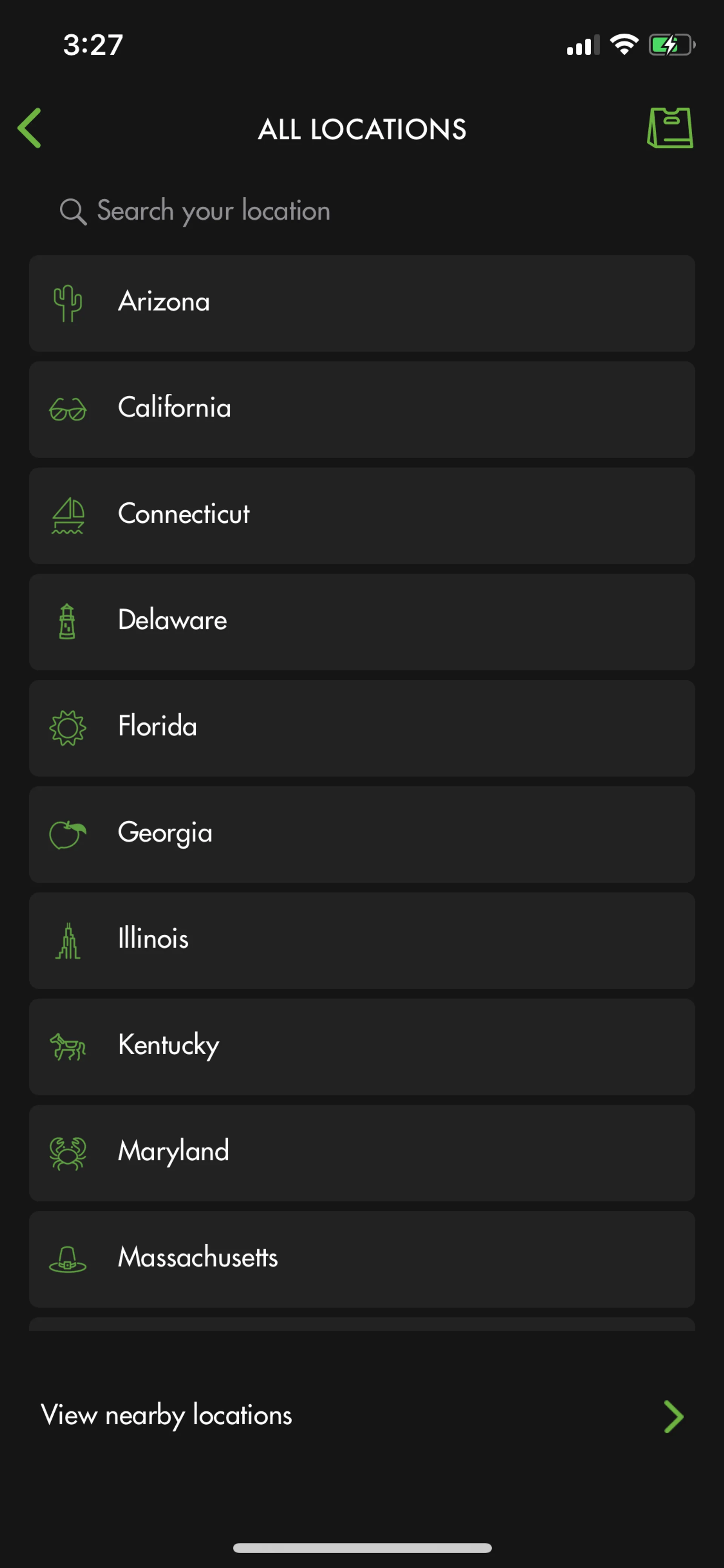Image resolution: width=724 pixels, height=1568 pixels.
Task: Tap the Florida sun icon
Action: 67,728
